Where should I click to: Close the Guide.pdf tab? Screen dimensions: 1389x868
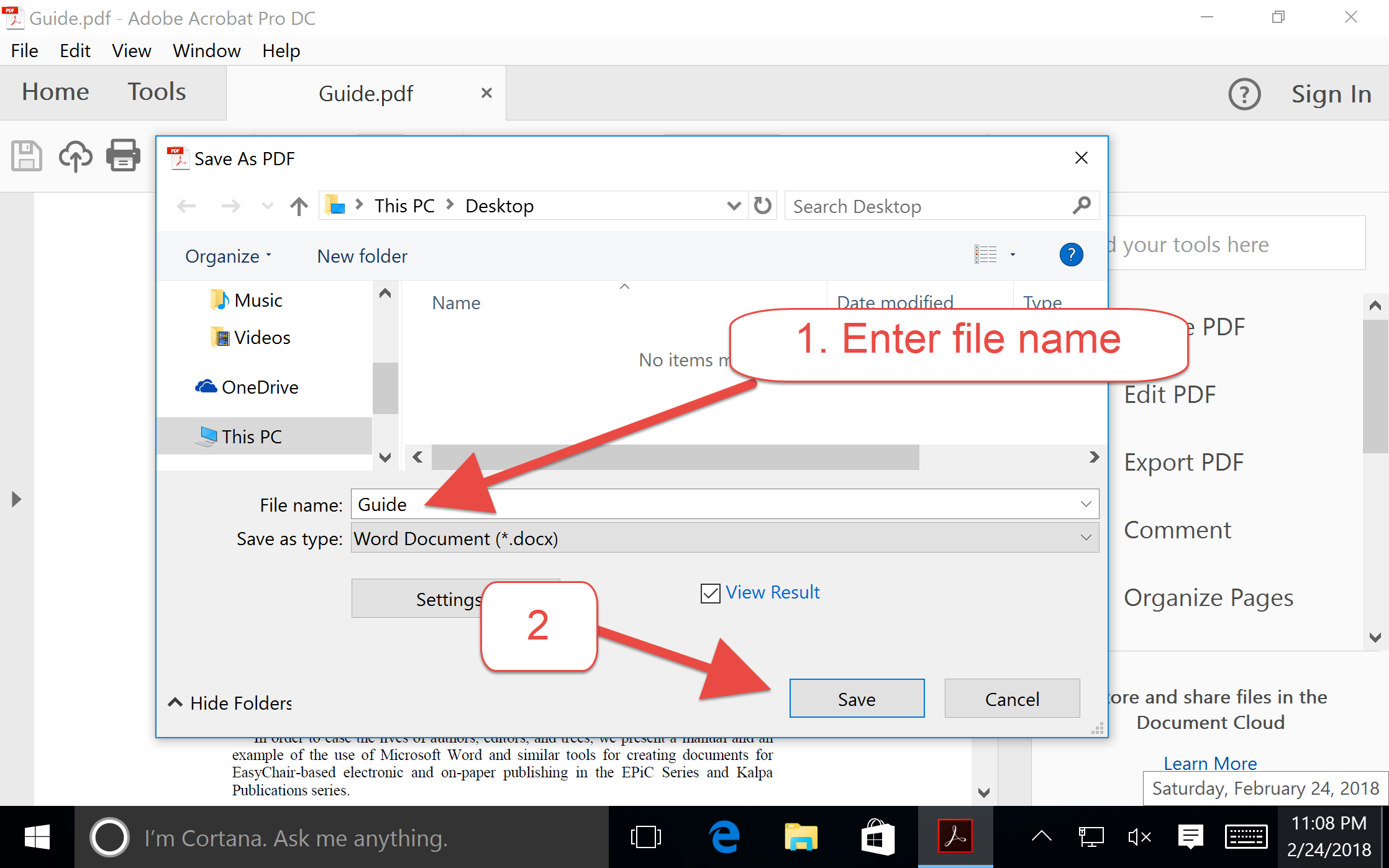click(x=486, y=93)
